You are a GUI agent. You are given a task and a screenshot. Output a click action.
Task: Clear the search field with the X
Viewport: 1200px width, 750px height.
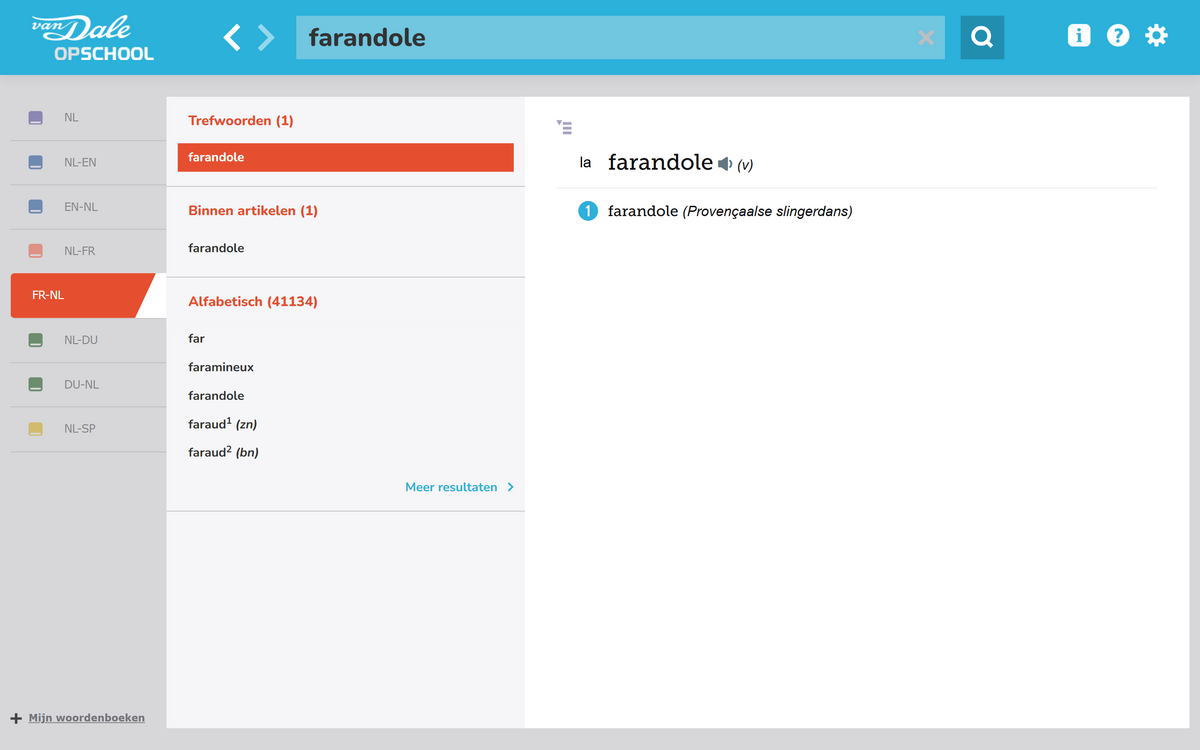coord(926,38)
